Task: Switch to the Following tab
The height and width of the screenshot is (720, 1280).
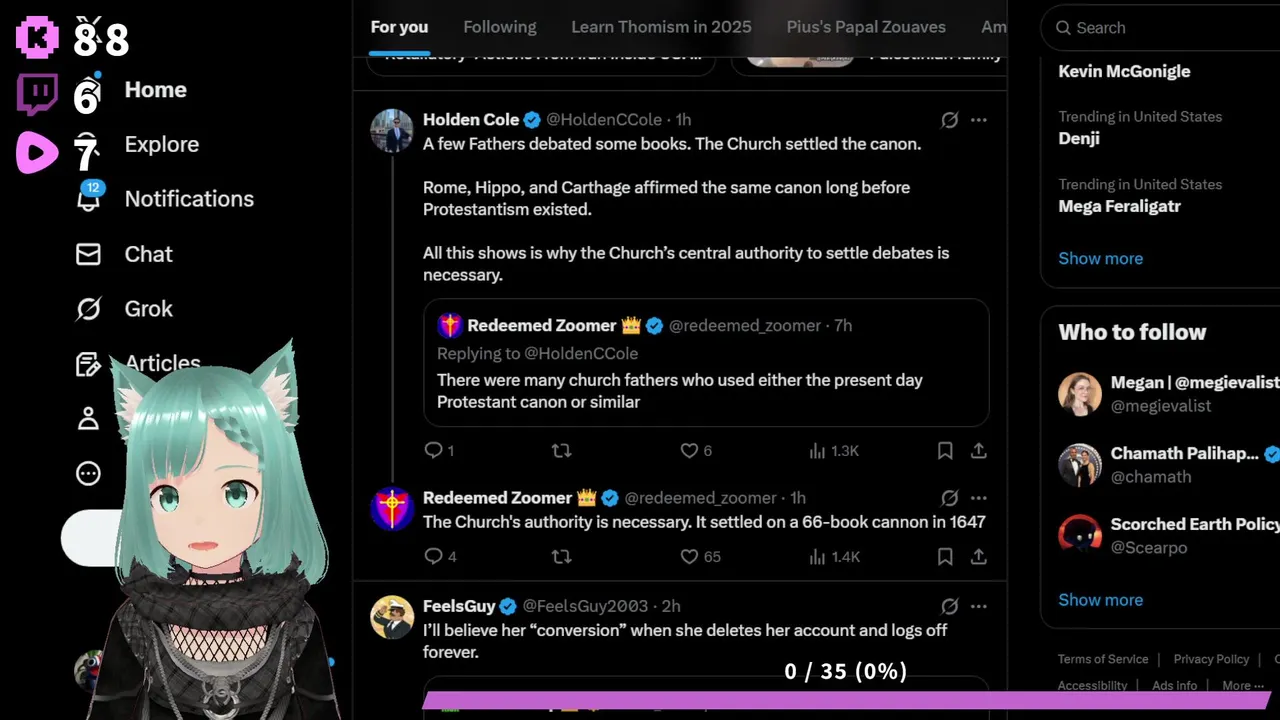Action: pos(500,27)
